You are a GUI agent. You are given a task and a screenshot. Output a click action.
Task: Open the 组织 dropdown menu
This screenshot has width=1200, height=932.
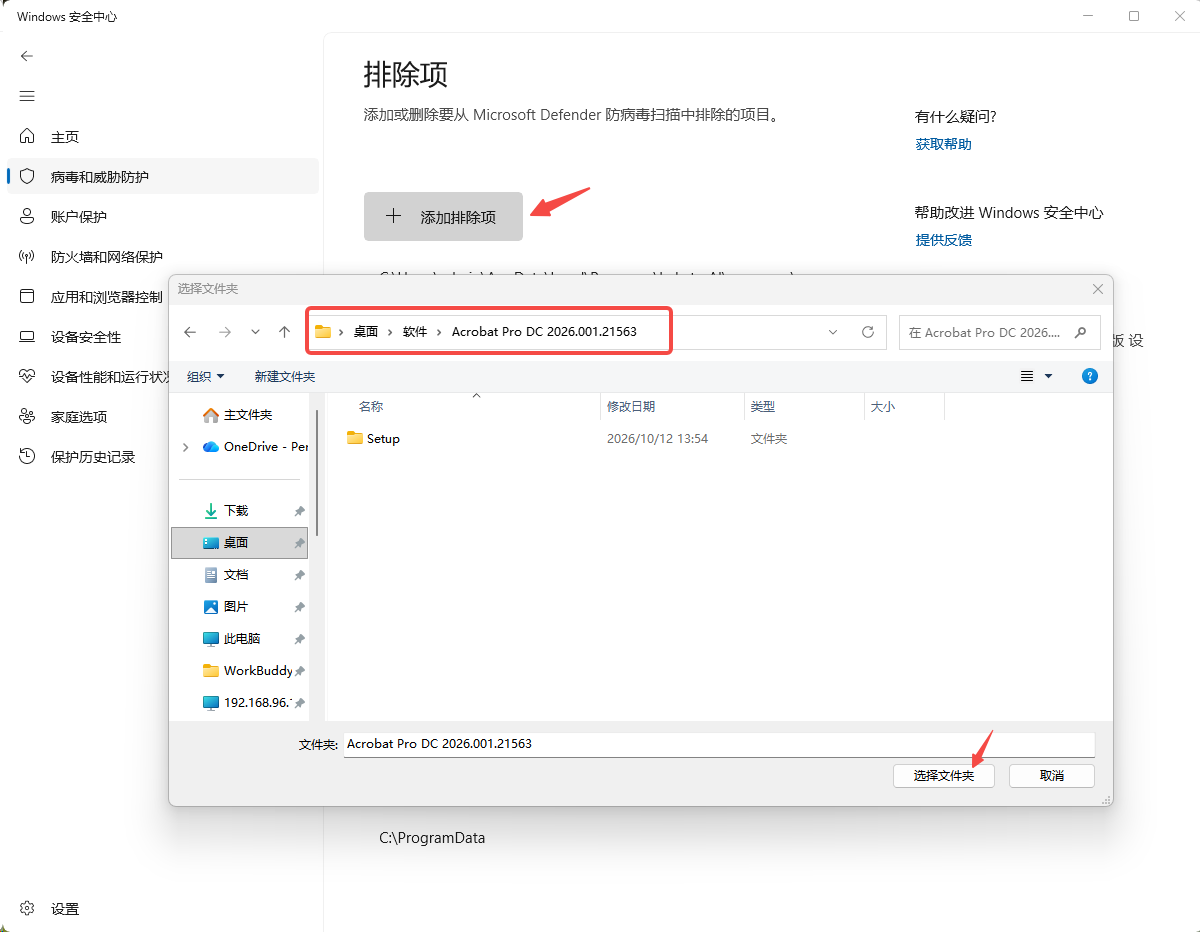click(206, 376)
